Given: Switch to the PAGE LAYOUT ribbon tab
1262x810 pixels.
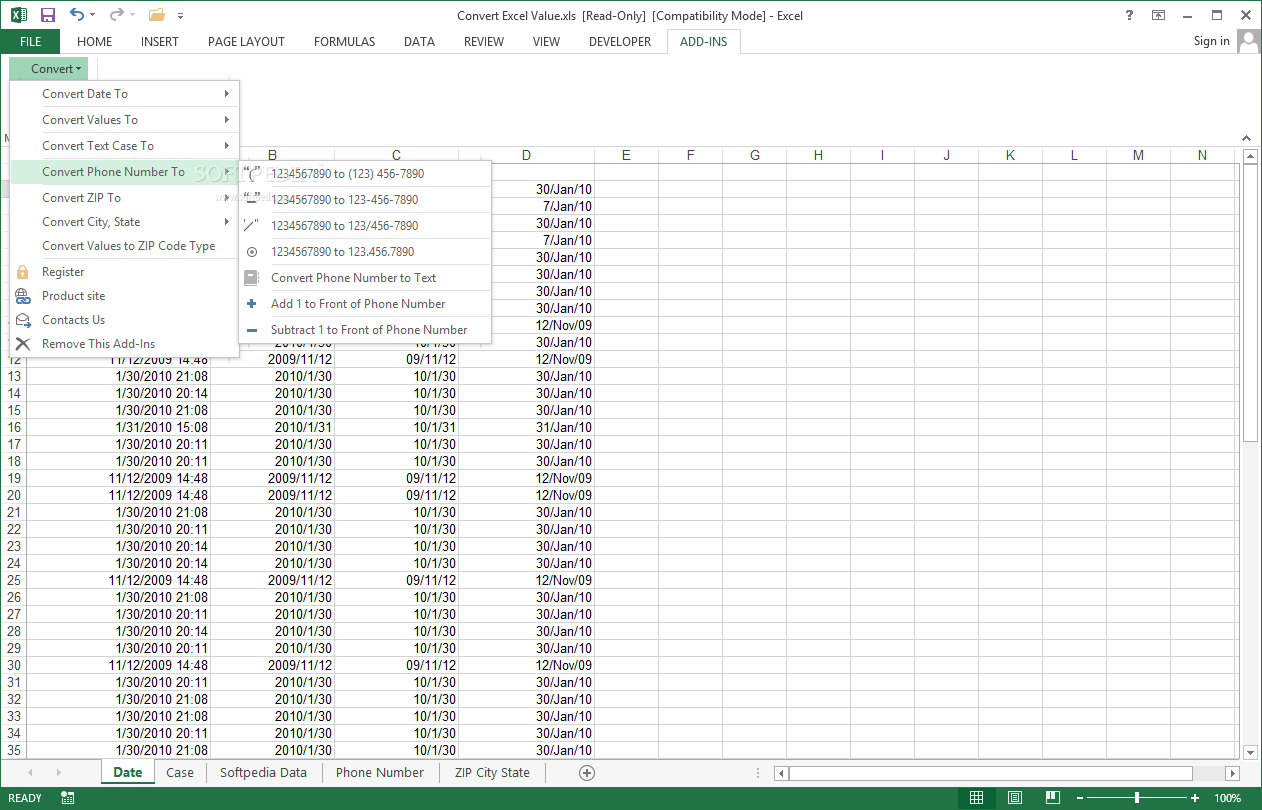Looking at the screenshot, I should (246, 41).
